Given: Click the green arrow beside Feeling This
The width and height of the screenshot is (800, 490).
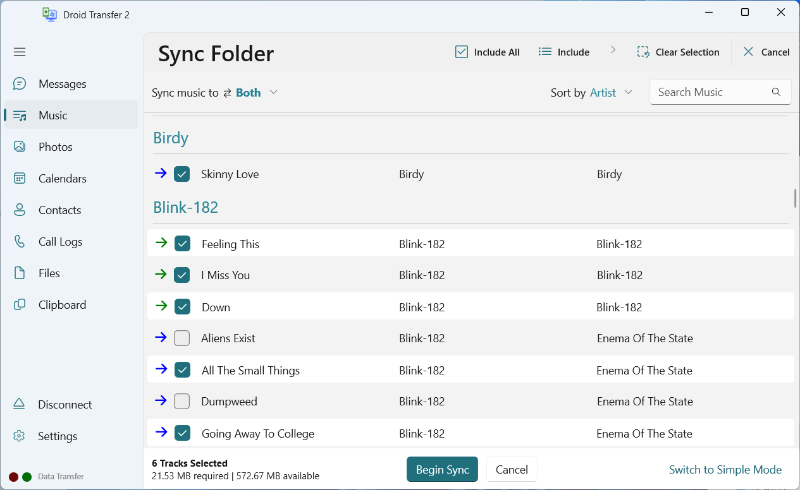Looking at the screenshot, I should click(x=161, y=243).
